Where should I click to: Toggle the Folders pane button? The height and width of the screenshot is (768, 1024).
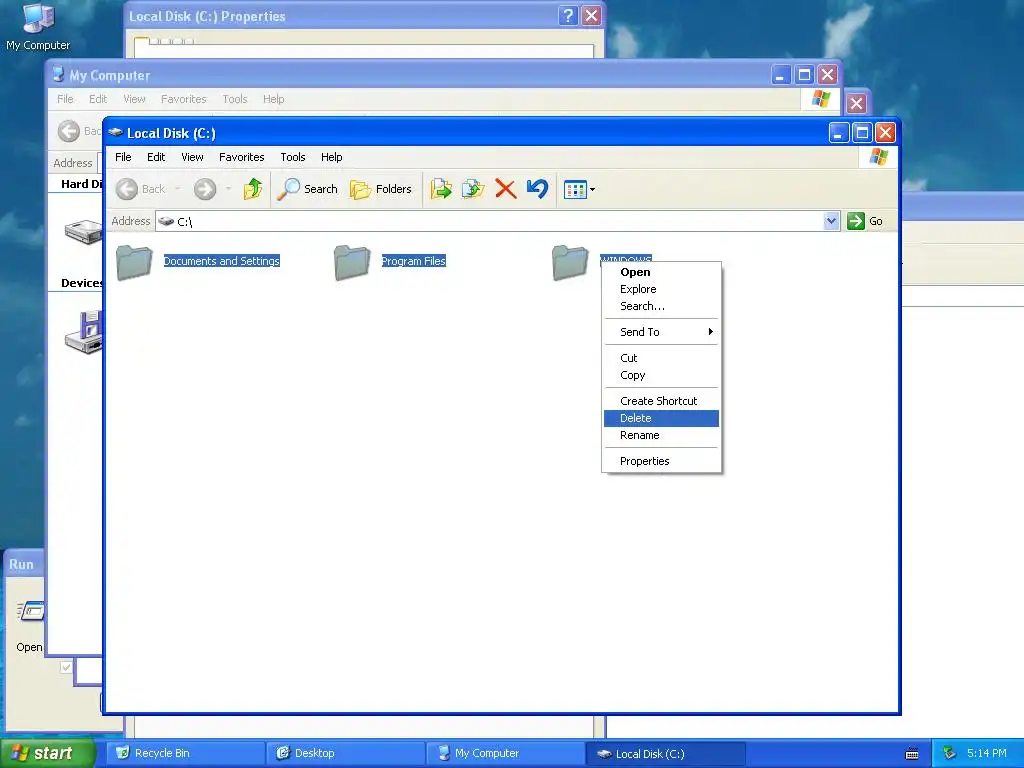coord(381,189)
